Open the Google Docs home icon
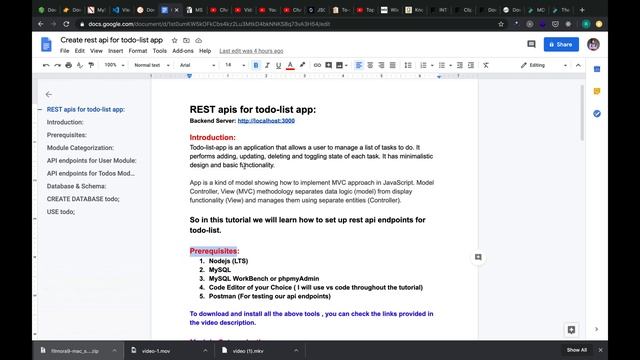Screen dimensions: 640x360 point(46,44)
